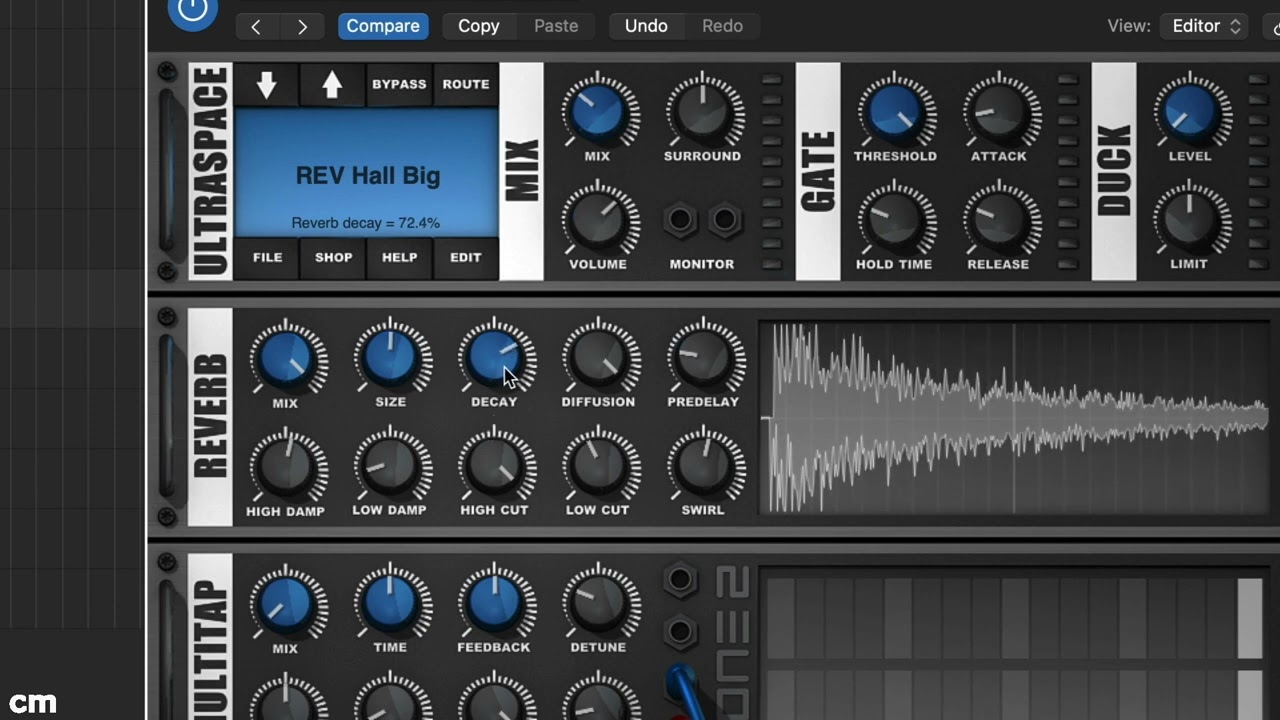Open the EDIT menu
The height and width of the screenshot is (720, 1280).
466,258
